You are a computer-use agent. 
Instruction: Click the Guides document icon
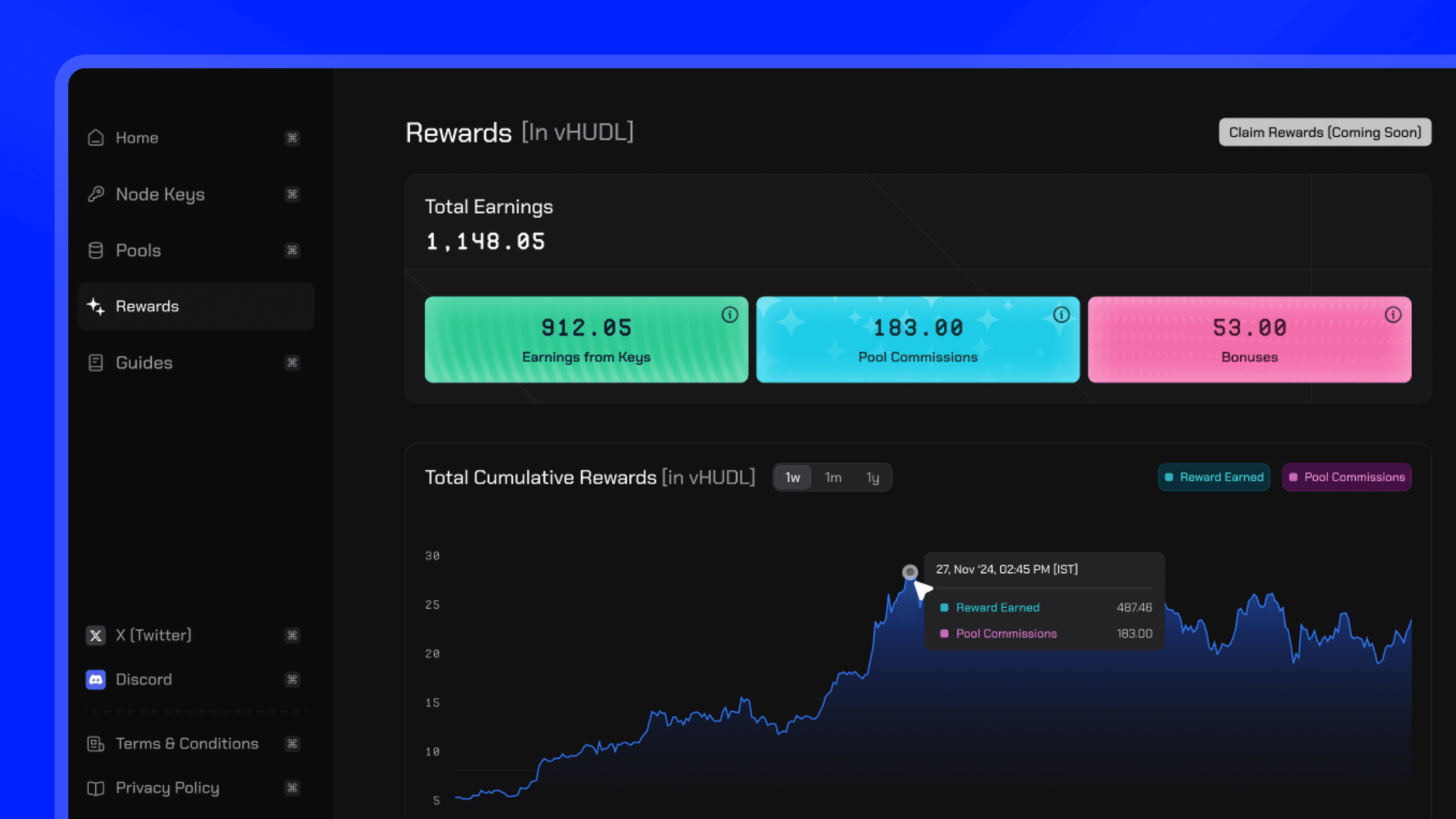[96, 363]
